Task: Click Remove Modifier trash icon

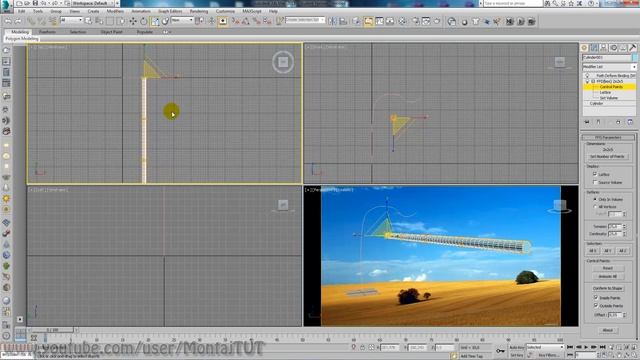Action: [618, 122]
